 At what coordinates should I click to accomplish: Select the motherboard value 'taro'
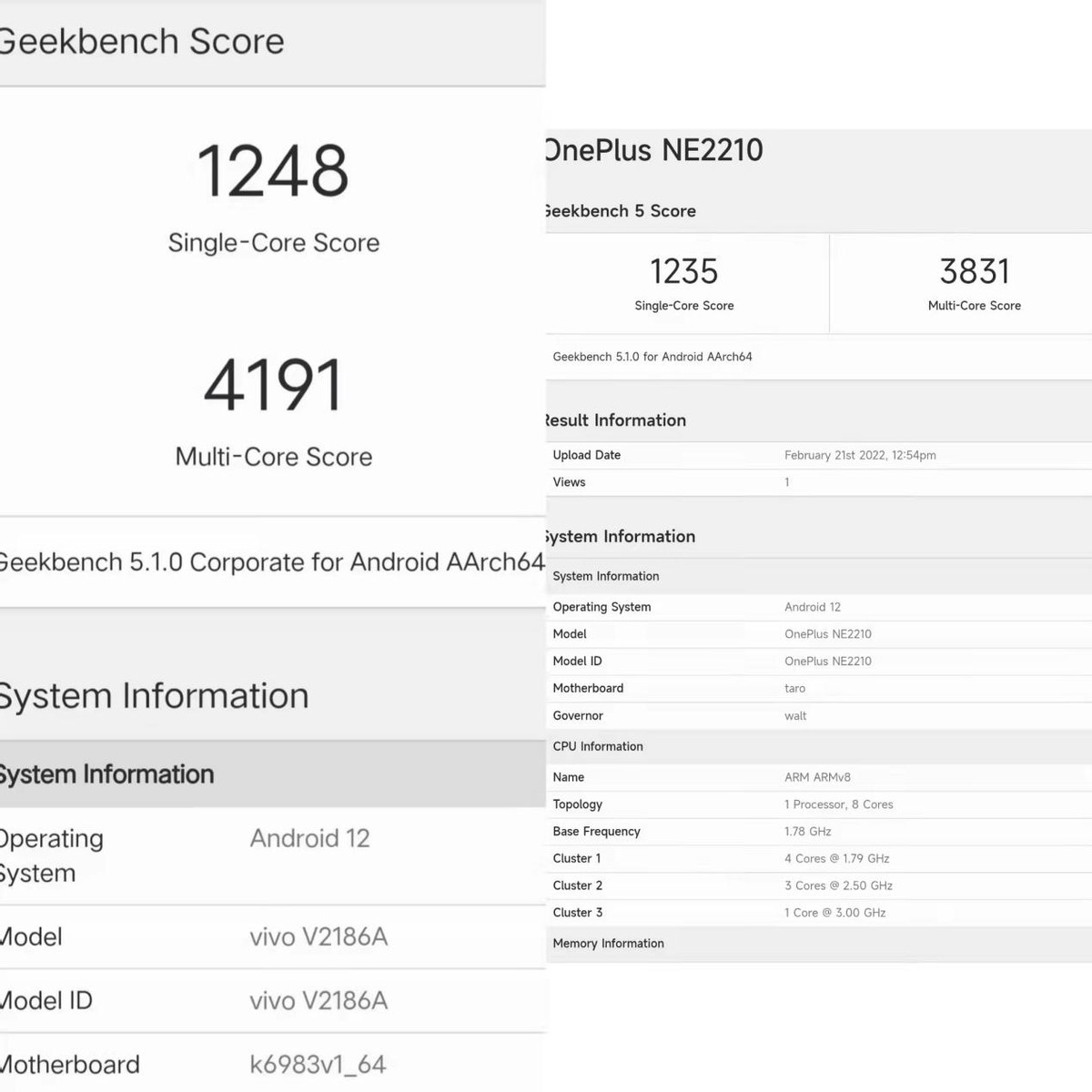click(x=795, y=689)
